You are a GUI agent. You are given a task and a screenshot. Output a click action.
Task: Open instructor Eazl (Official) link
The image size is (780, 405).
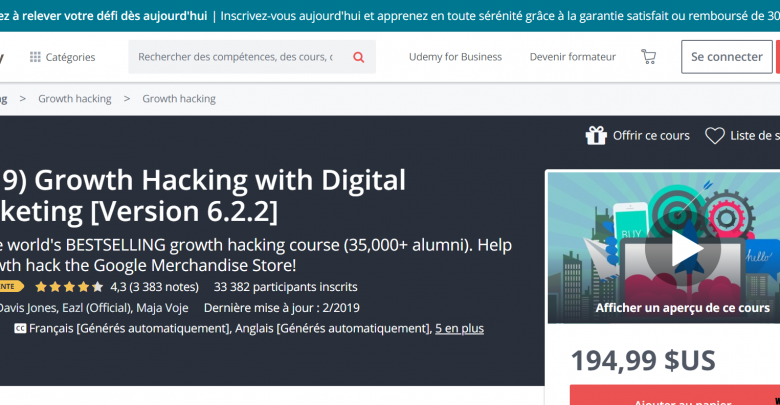97,308
